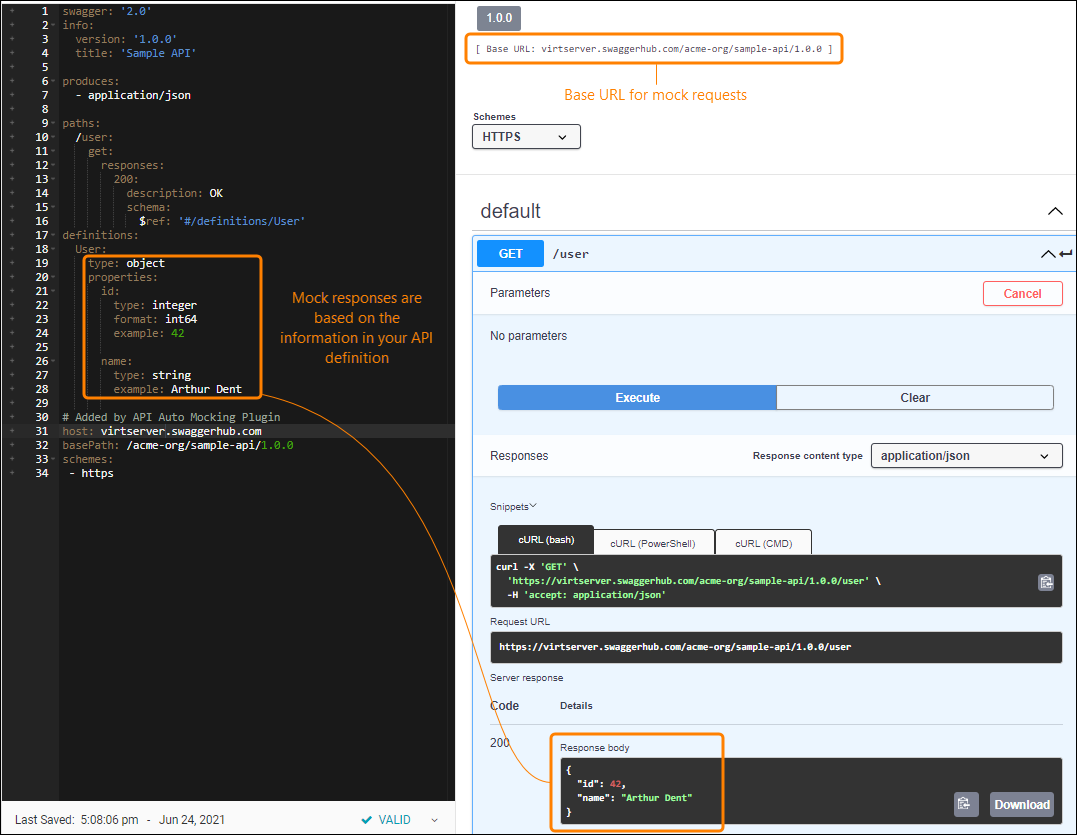This screenshot has width=1077, height=835.
Task: Click the deep-link arrow beside the GET chevron
Action: click(1063, 253)
